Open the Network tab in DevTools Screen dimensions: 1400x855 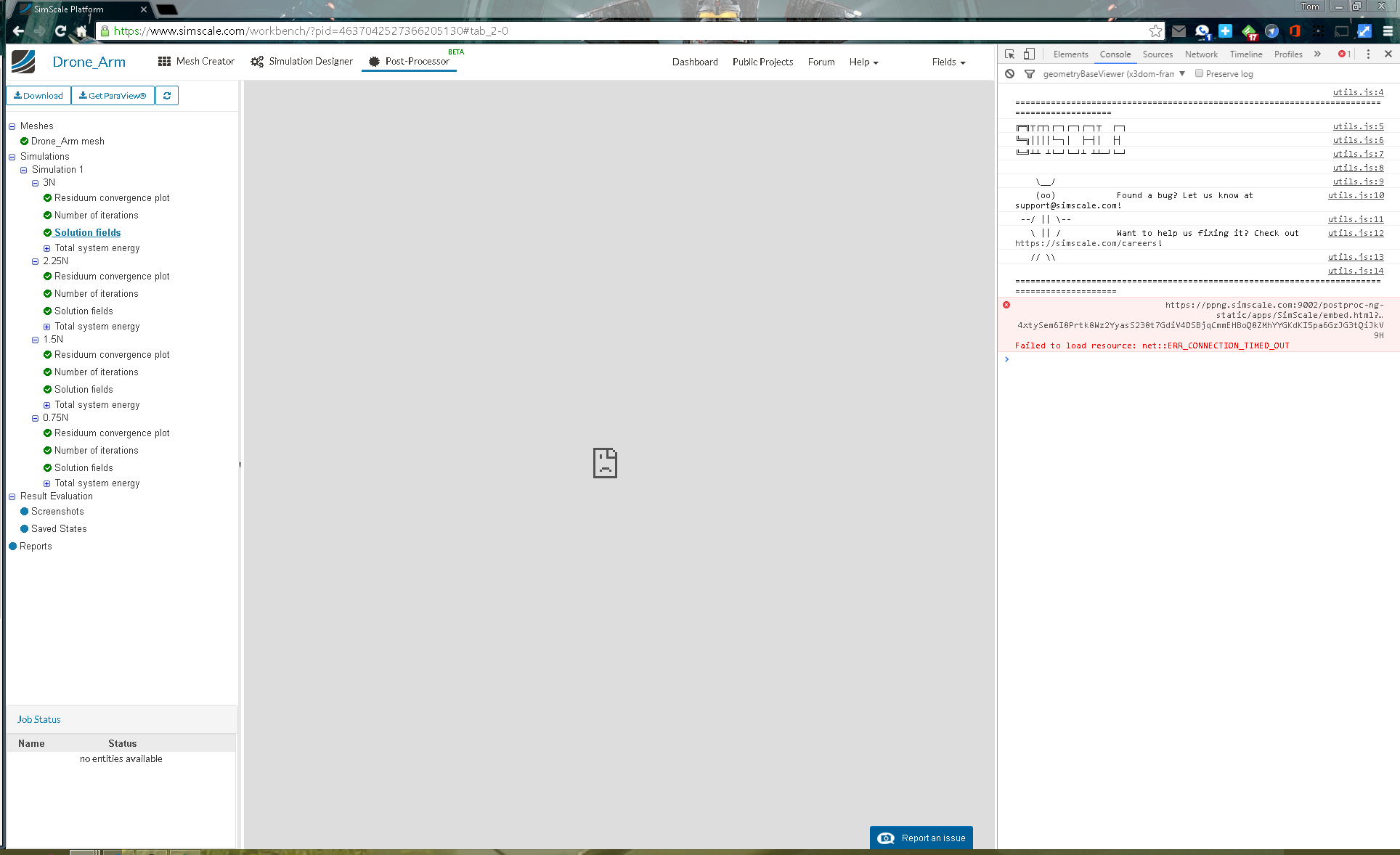[1201, 54]
